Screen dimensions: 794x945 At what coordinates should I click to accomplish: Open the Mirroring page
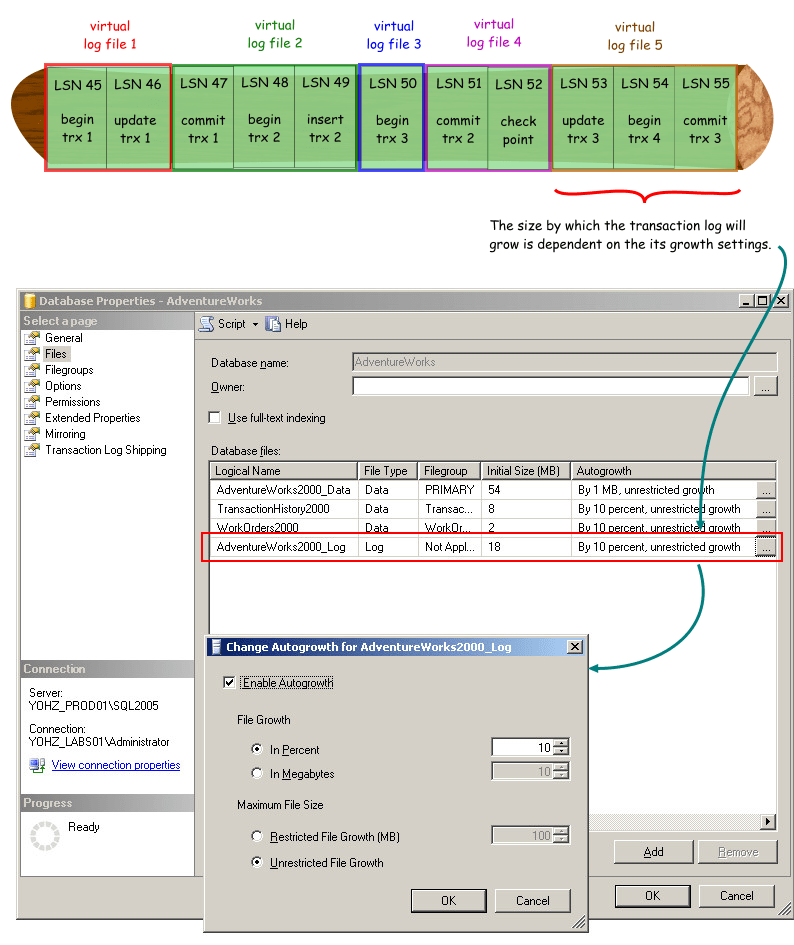point(65,434)
